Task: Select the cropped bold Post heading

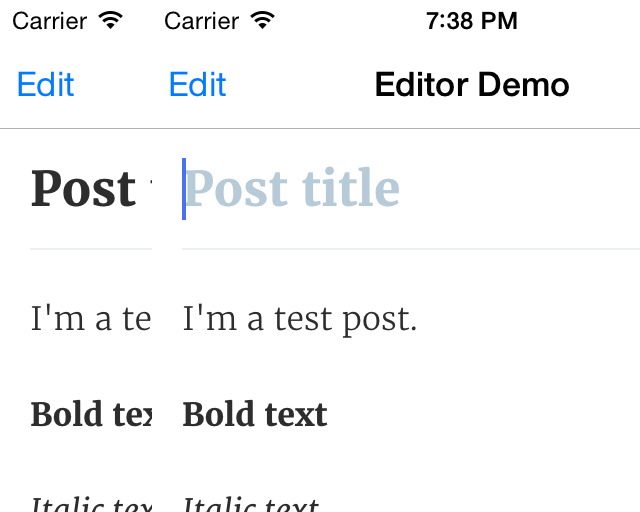Action: click(x=91, y=188)
